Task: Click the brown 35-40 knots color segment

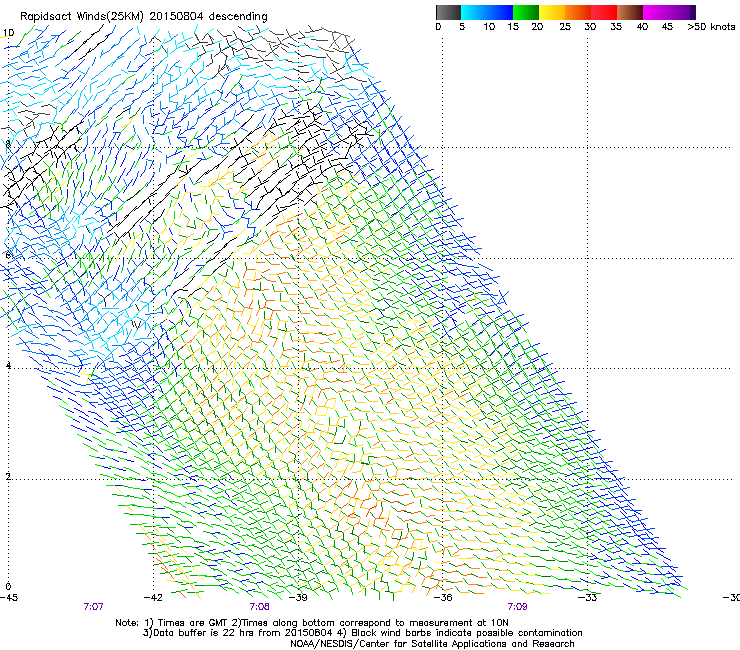Action: coord(630,12)
